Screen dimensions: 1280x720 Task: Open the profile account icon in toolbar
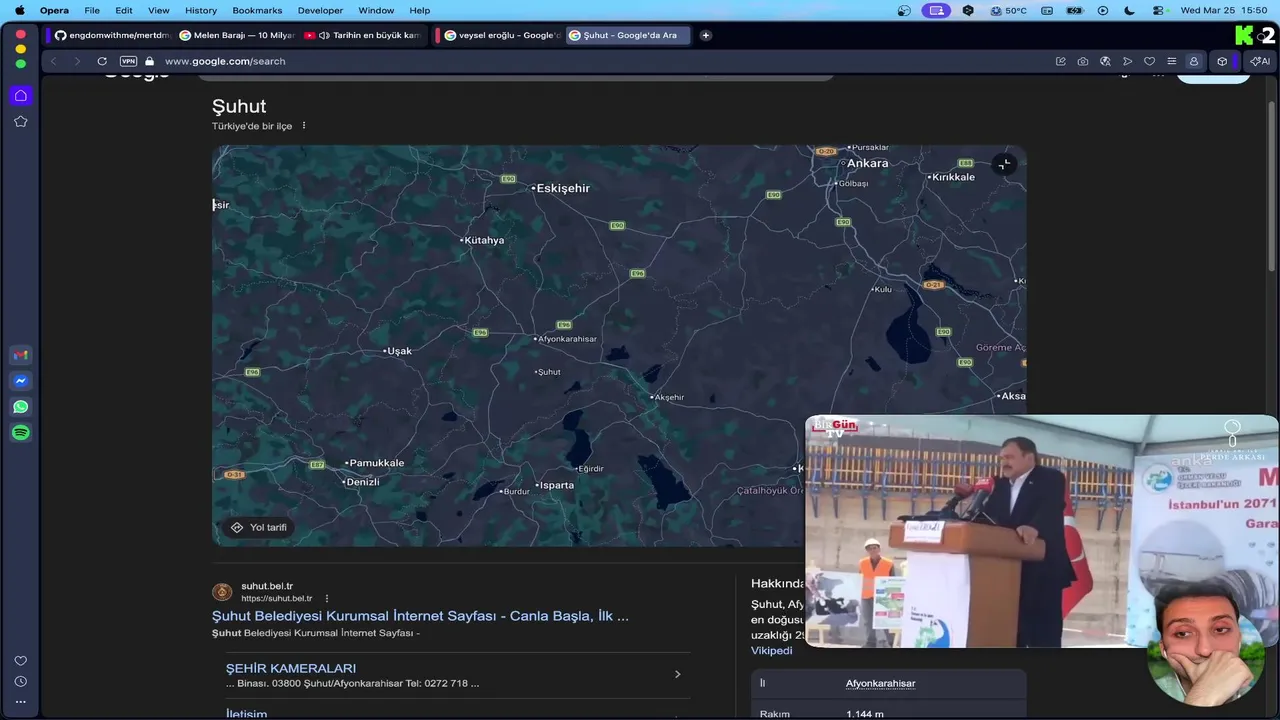pyautogui.click(x=1193, y=61)
